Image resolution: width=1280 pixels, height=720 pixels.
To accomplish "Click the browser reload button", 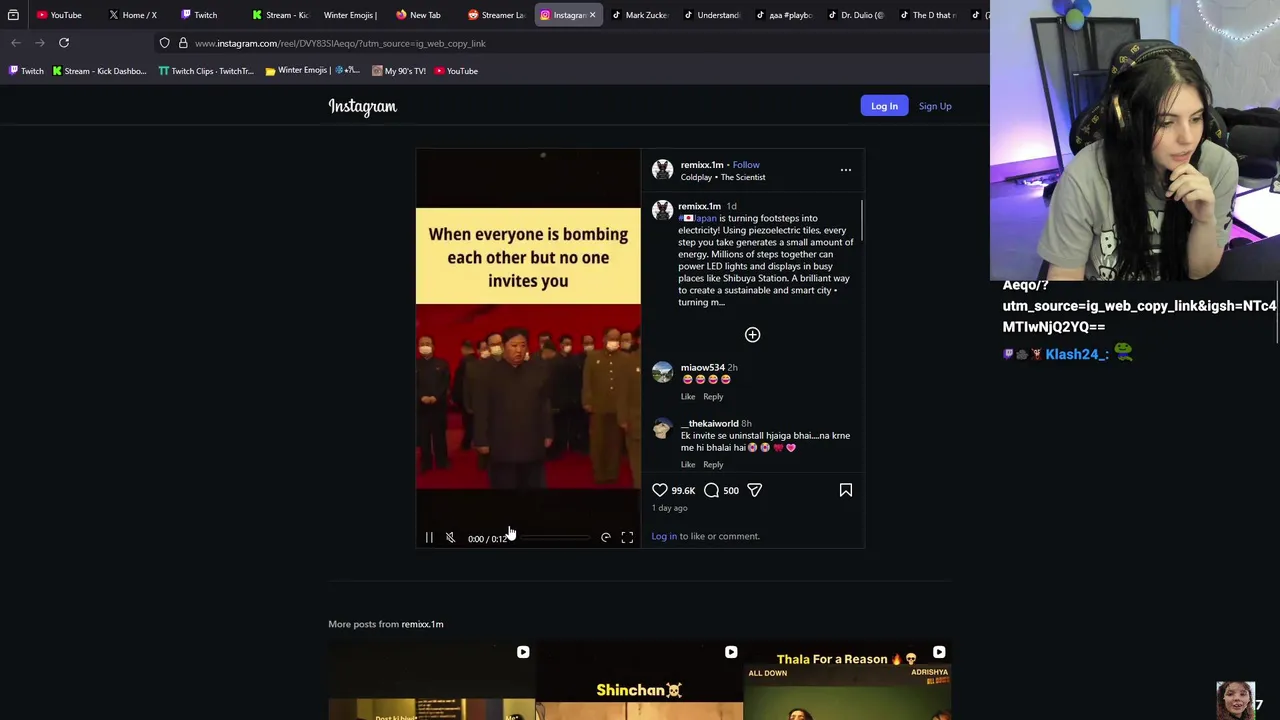I will pos(64,43).
